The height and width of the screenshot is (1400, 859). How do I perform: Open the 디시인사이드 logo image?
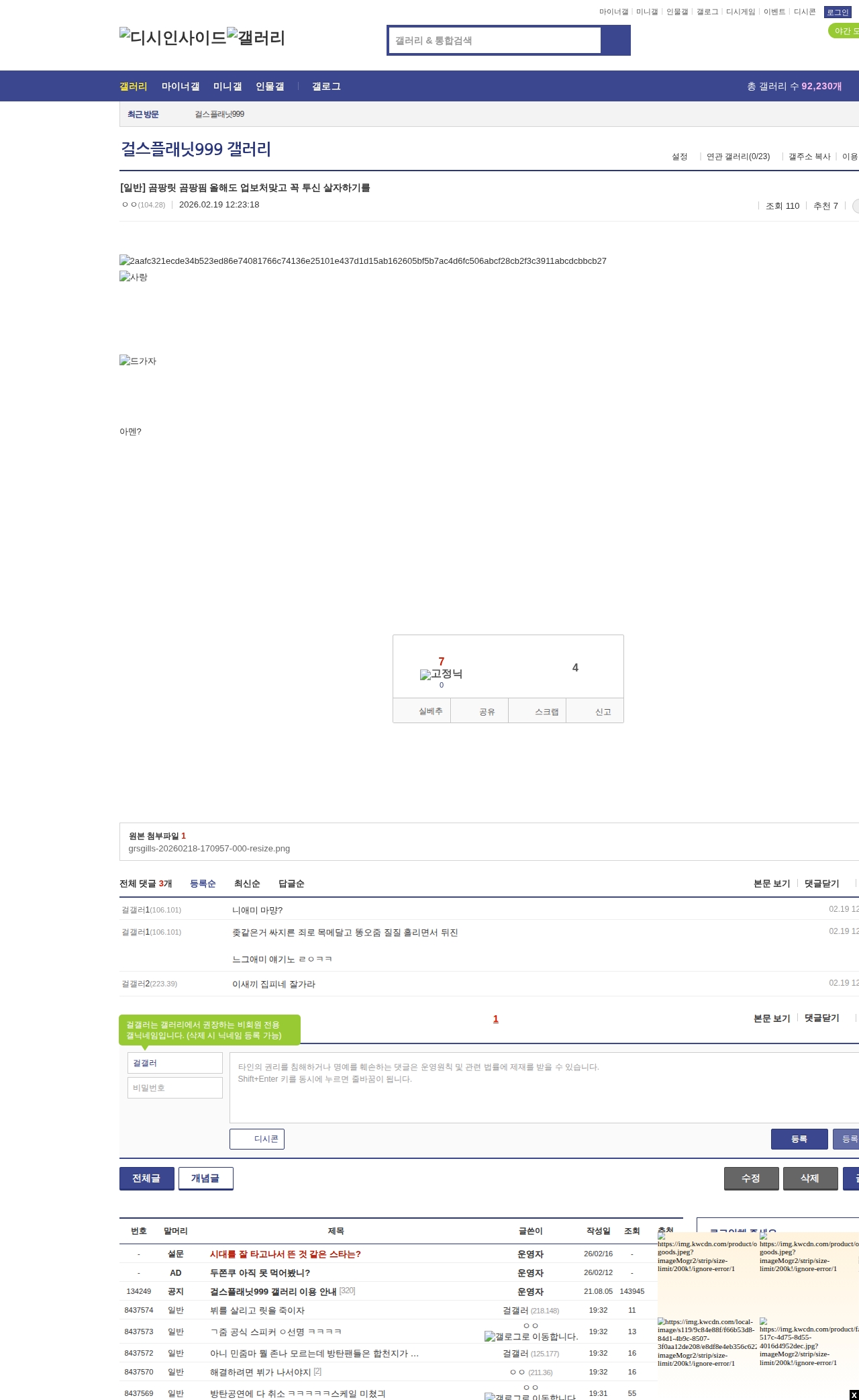click(173, 37)
